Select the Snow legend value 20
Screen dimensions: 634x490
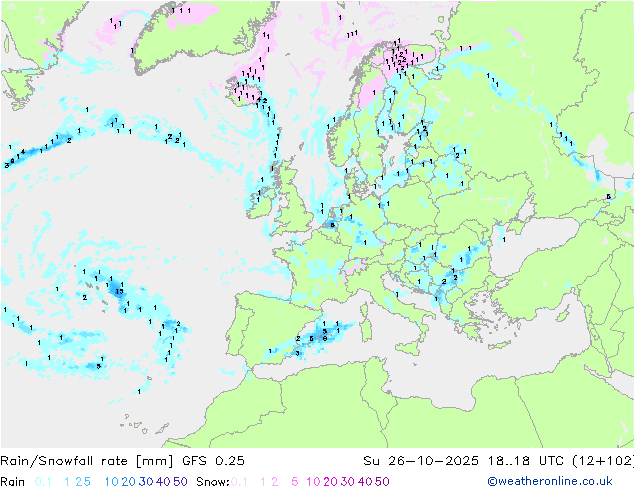point(330,482)
